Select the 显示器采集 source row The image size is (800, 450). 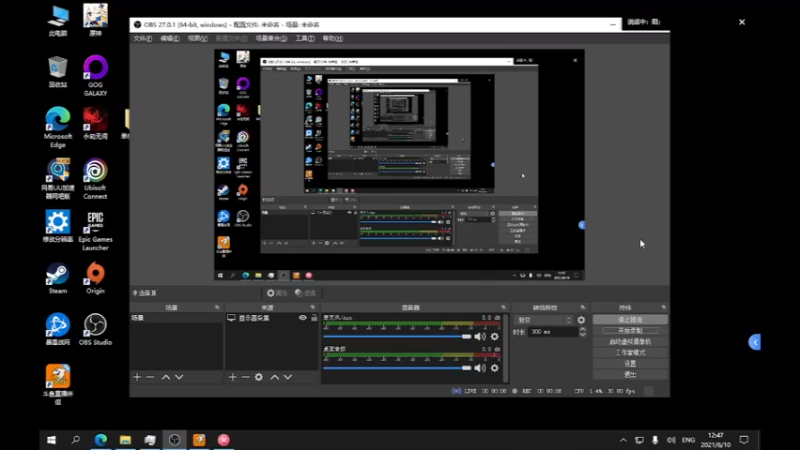pos(272,318)
